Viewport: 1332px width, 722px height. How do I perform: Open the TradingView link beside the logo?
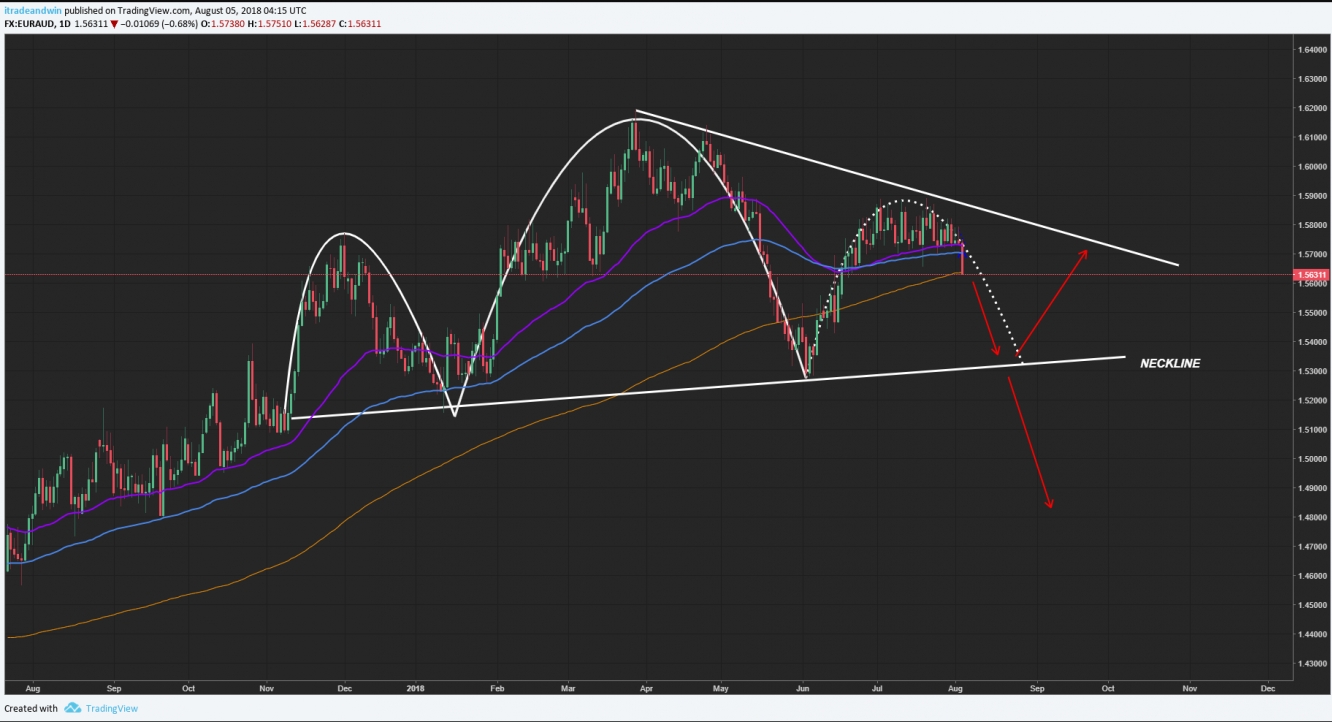111,708
